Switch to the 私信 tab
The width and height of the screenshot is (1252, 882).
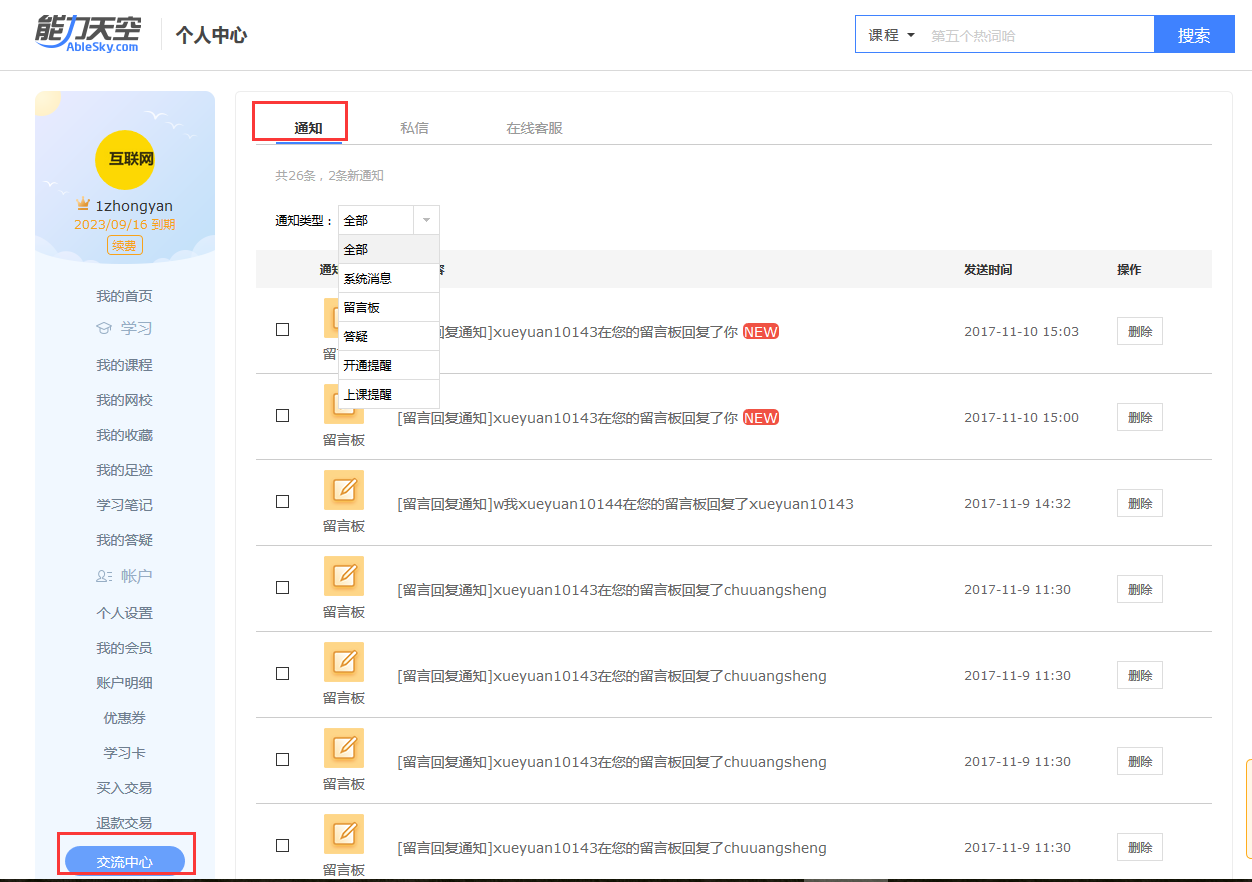pos(414,128)
